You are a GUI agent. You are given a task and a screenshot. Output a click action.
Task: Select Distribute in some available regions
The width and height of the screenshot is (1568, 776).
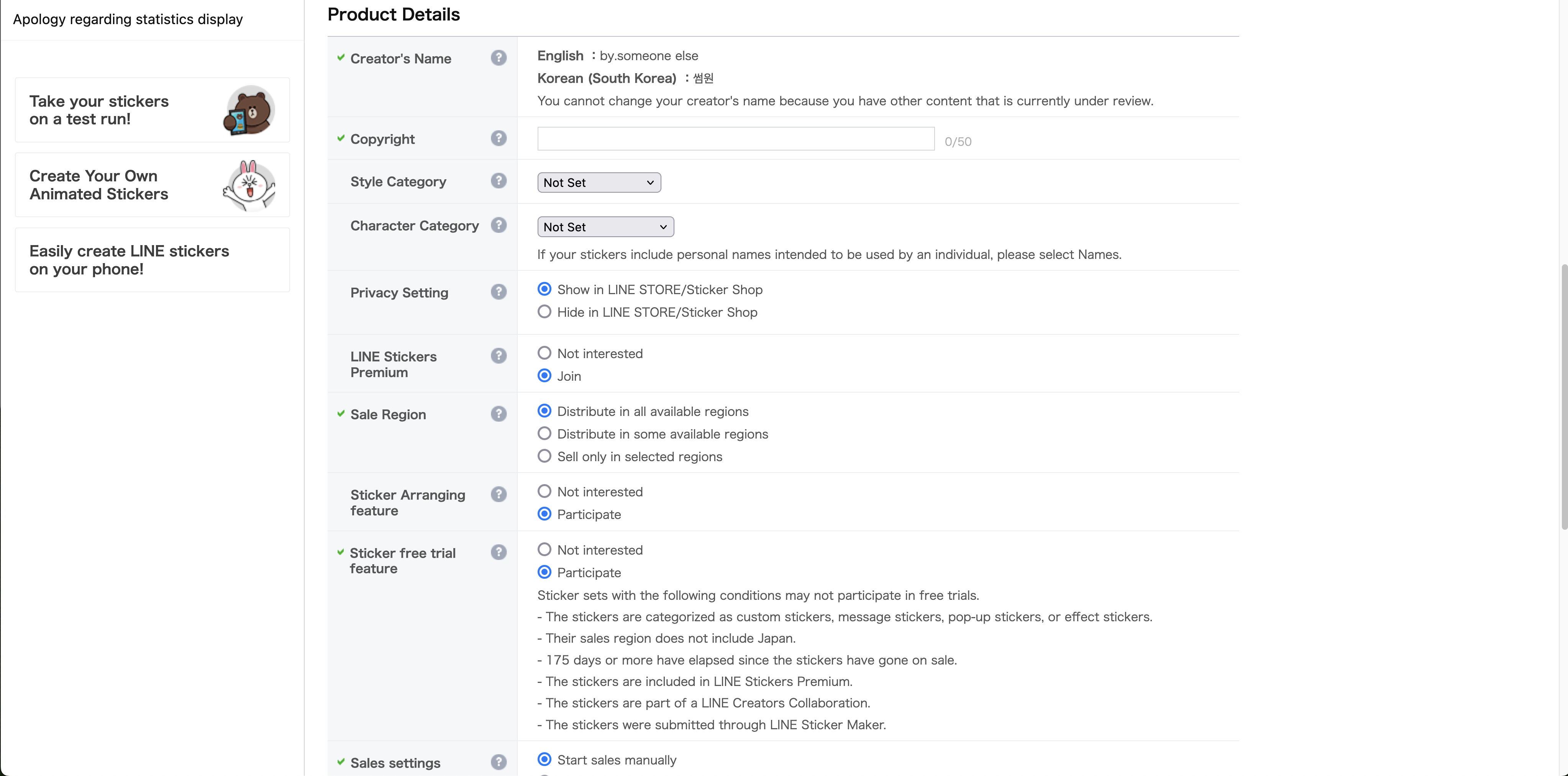pyautogui.click(x=544, y=433)
